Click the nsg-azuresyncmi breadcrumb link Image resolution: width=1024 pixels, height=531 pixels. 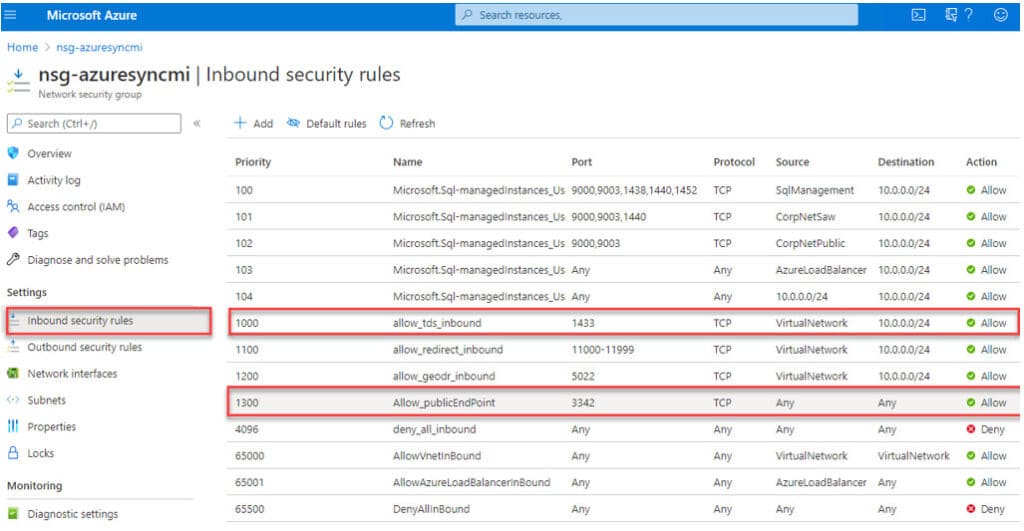(99, 47)
